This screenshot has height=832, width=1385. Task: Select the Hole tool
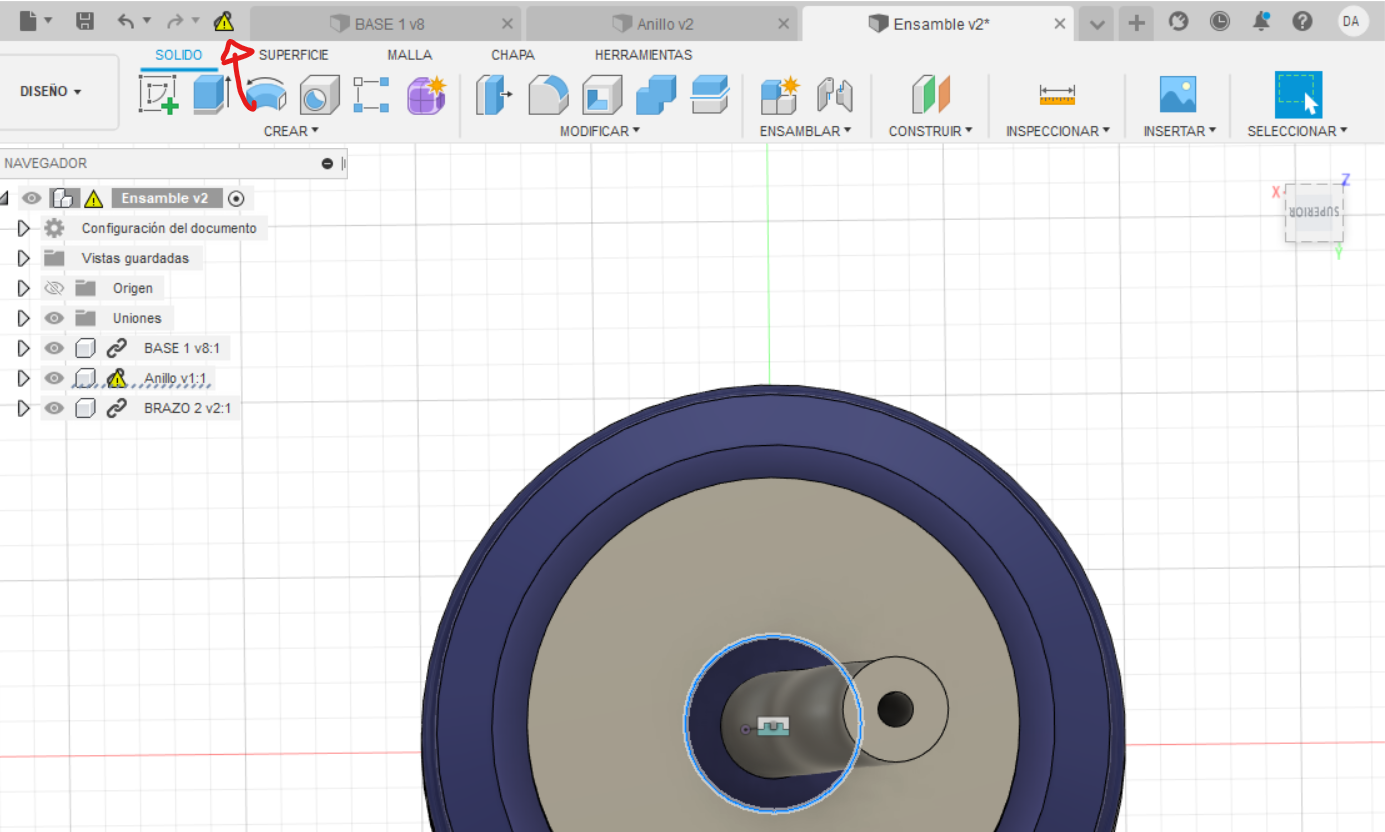coord(319,95)
